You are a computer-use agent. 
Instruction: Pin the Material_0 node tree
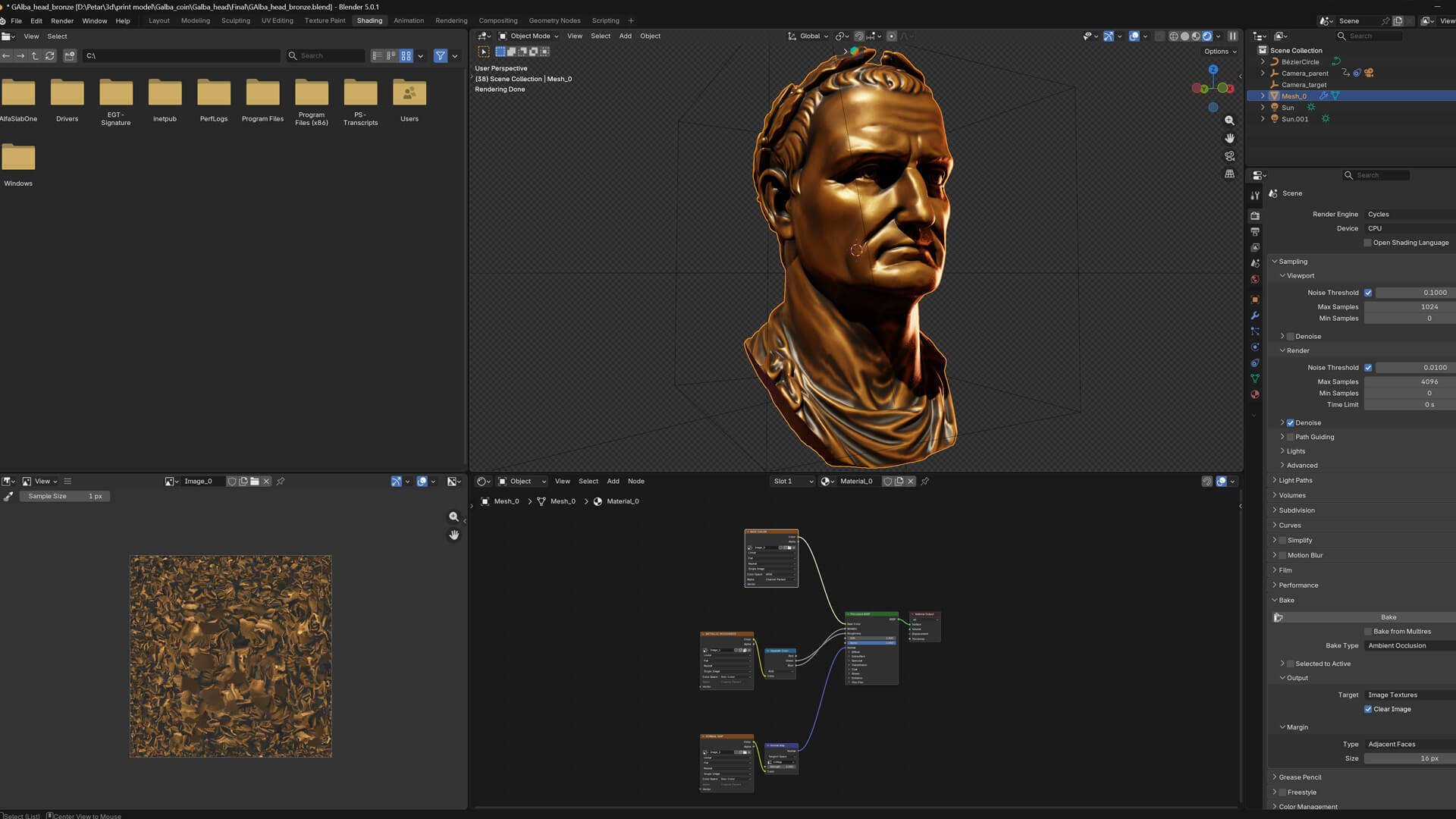click(x=925, y=481)
